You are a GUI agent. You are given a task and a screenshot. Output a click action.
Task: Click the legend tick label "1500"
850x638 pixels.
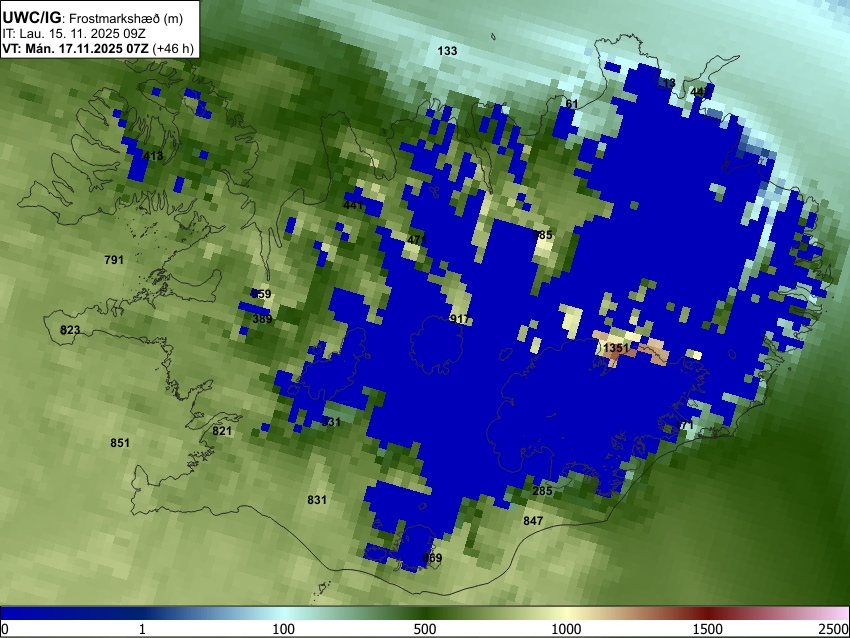tap(708, 629)
